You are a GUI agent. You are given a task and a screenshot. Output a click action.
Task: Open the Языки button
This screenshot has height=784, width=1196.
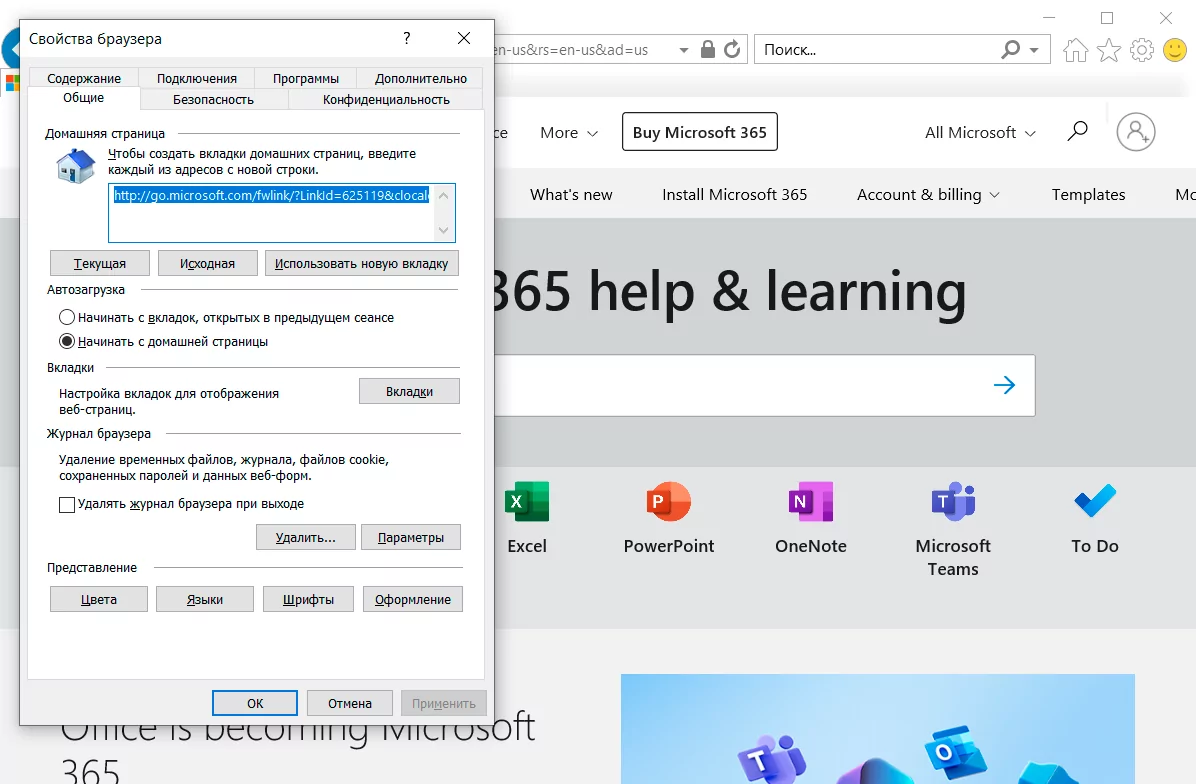(x=205, y=599)
